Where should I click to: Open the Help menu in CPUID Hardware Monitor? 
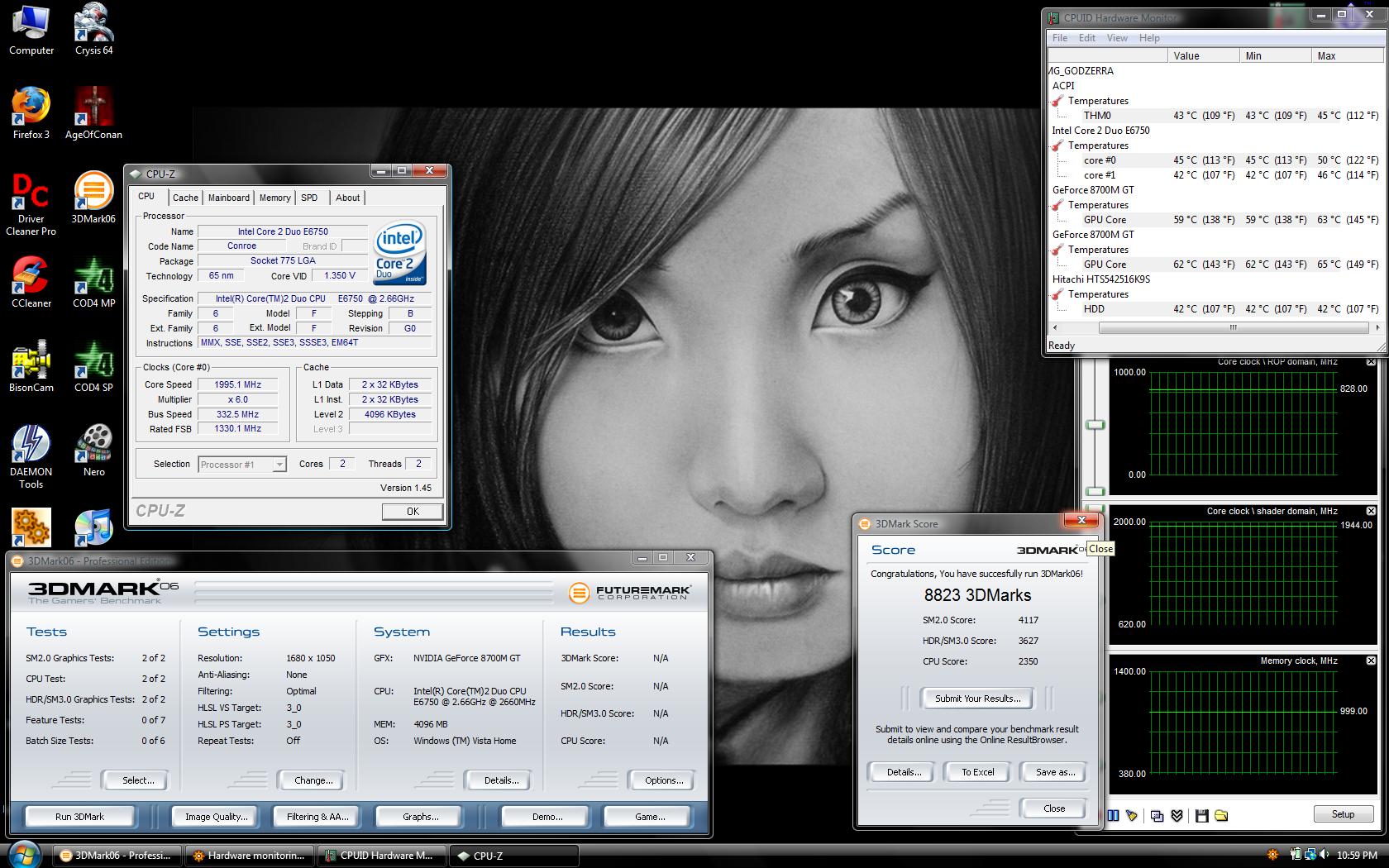[1149, 38]
